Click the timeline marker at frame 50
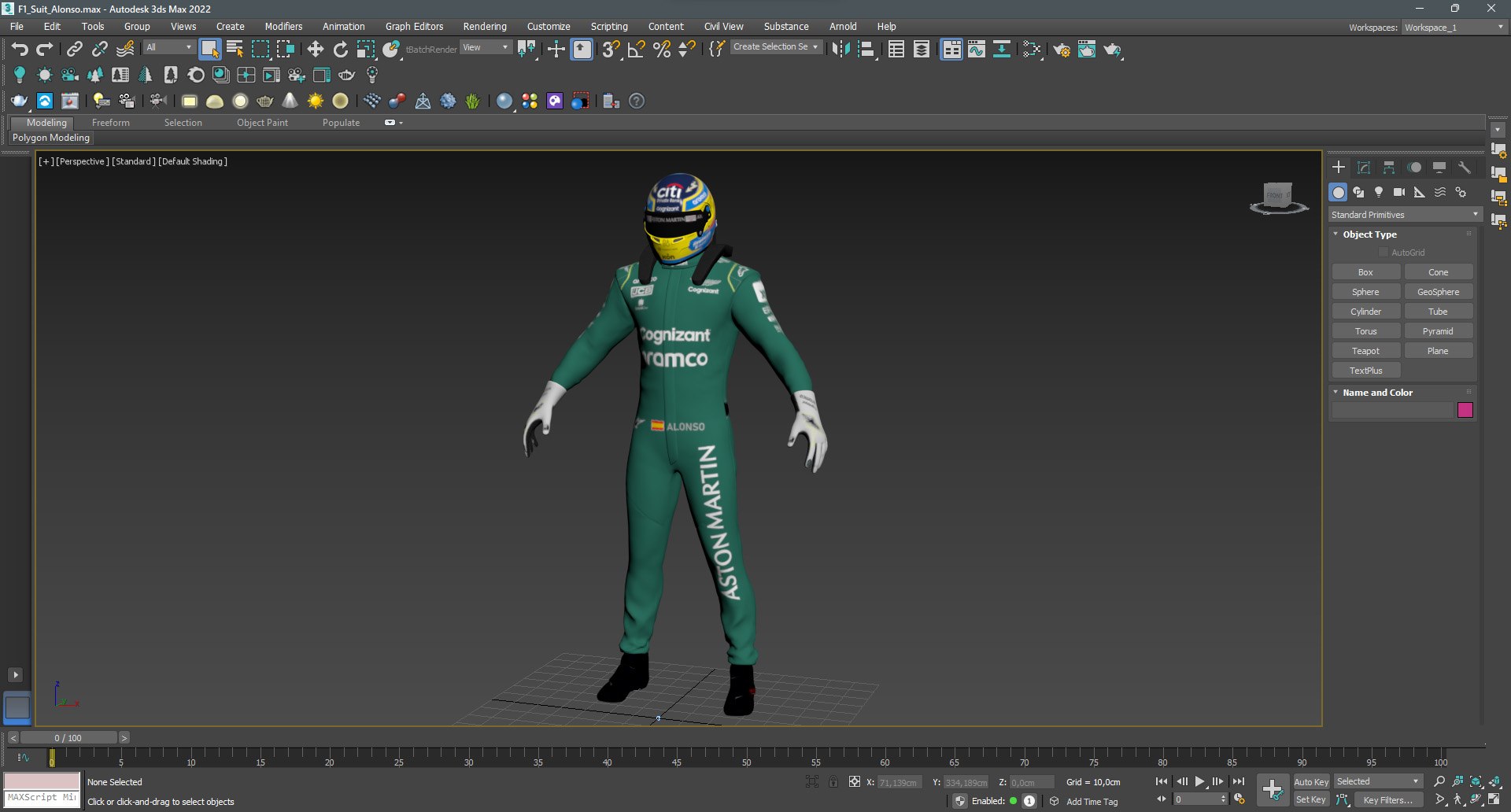 (746, 758)
